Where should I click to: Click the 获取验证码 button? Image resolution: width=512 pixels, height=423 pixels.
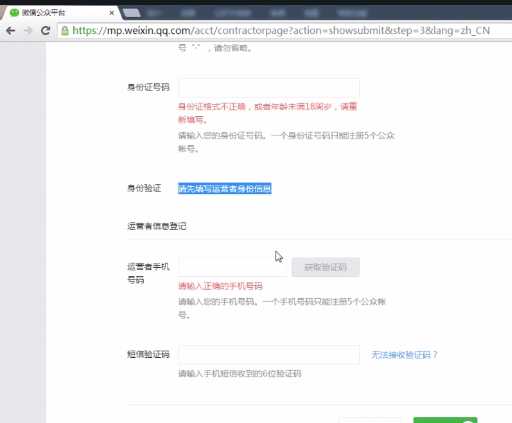(x=326, y=267)
